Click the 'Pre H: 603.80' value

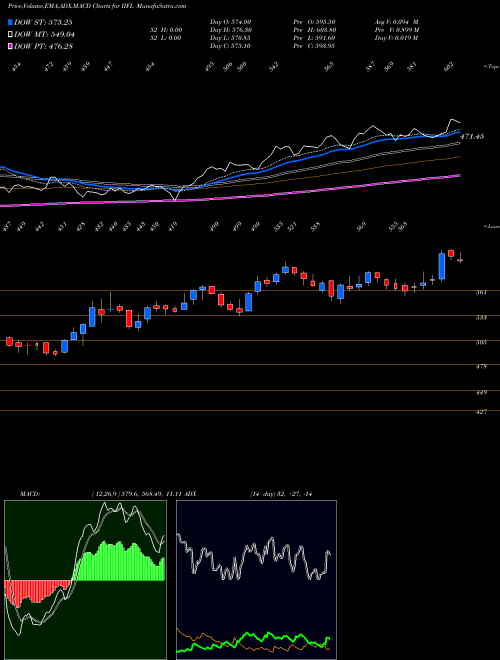(314, 30)
